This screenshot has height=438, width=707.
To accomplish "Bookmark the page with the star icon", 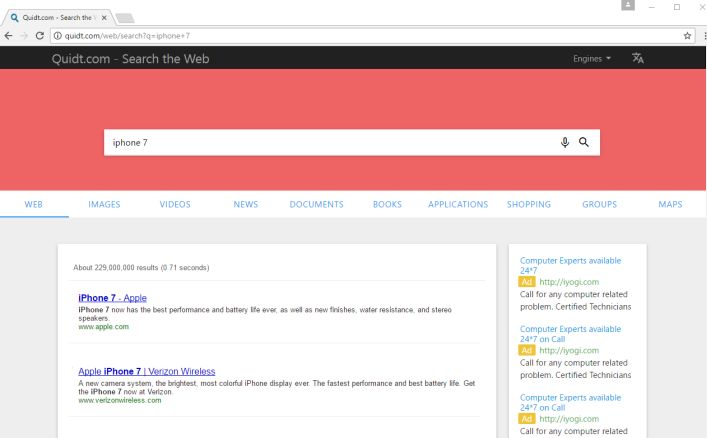I will [x=687, y=36].
